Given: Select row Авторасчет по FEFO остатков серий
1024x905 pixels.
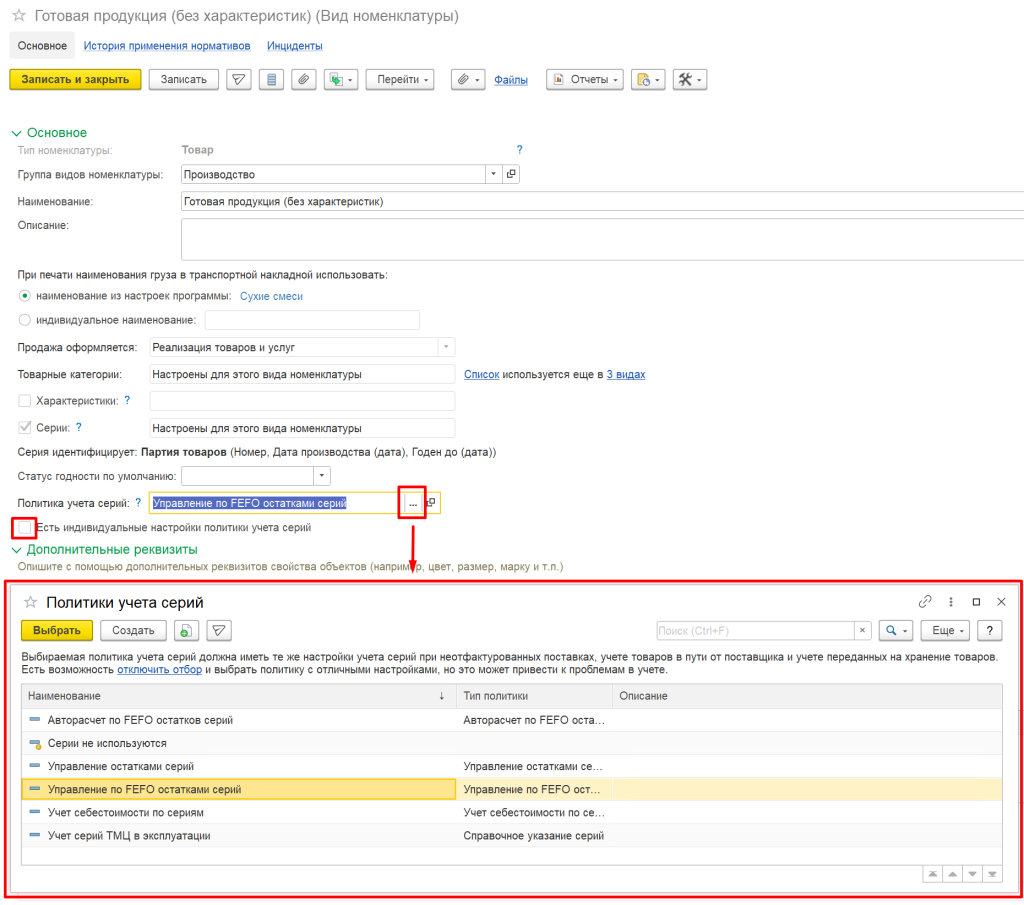Looking at the screenshot, I should pos(511,720).
